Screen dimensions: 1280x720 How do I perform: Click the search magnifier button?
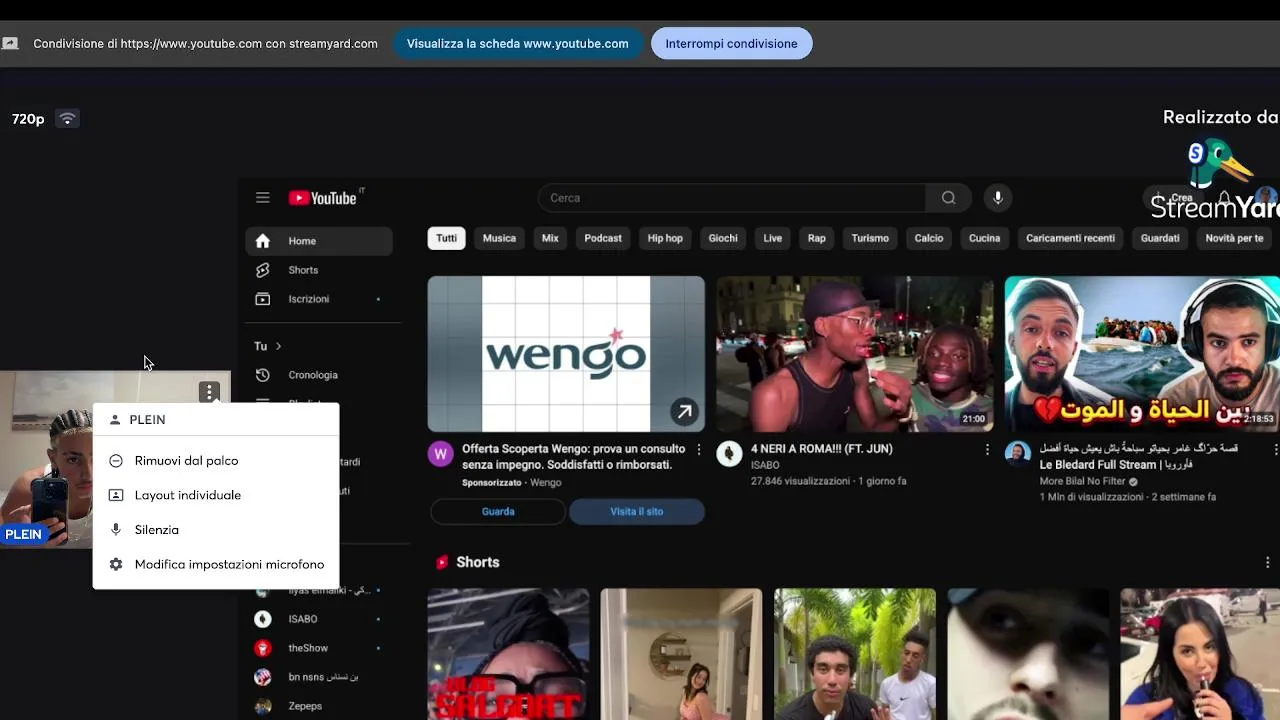948,198
